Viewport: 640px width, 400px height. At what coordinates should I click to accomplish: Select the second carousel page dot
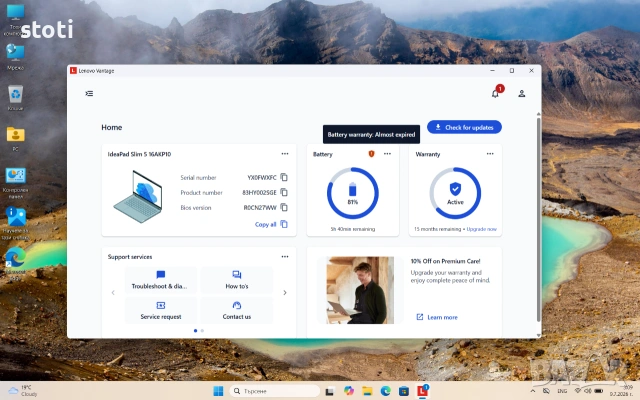coord(202,331)
